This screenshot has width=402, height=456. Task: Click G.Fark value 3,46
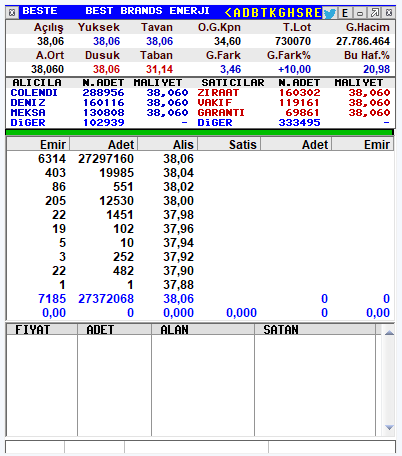click(230, 69)
